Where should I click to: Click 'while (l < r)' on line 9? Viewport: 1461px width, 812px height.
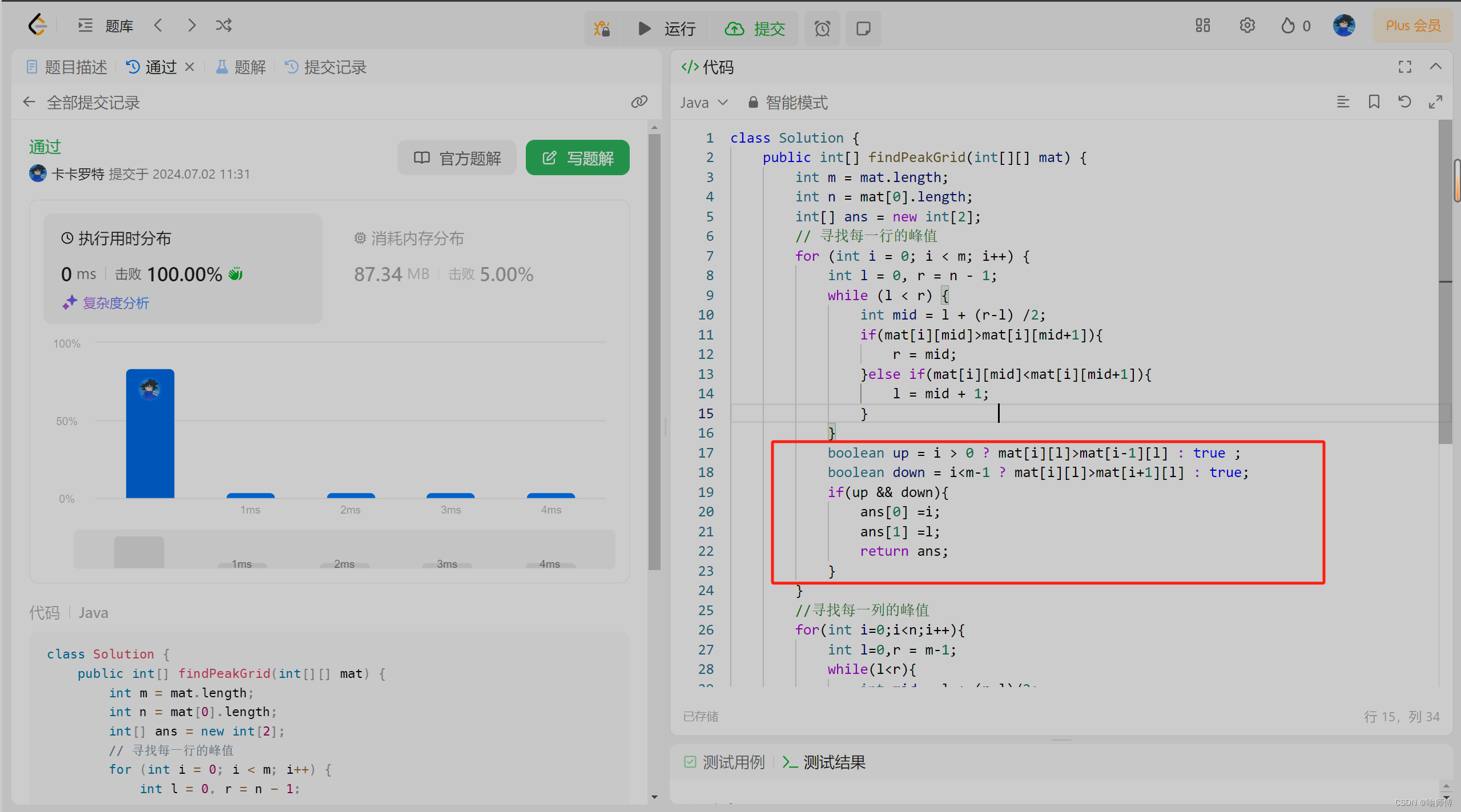(879, 296)
